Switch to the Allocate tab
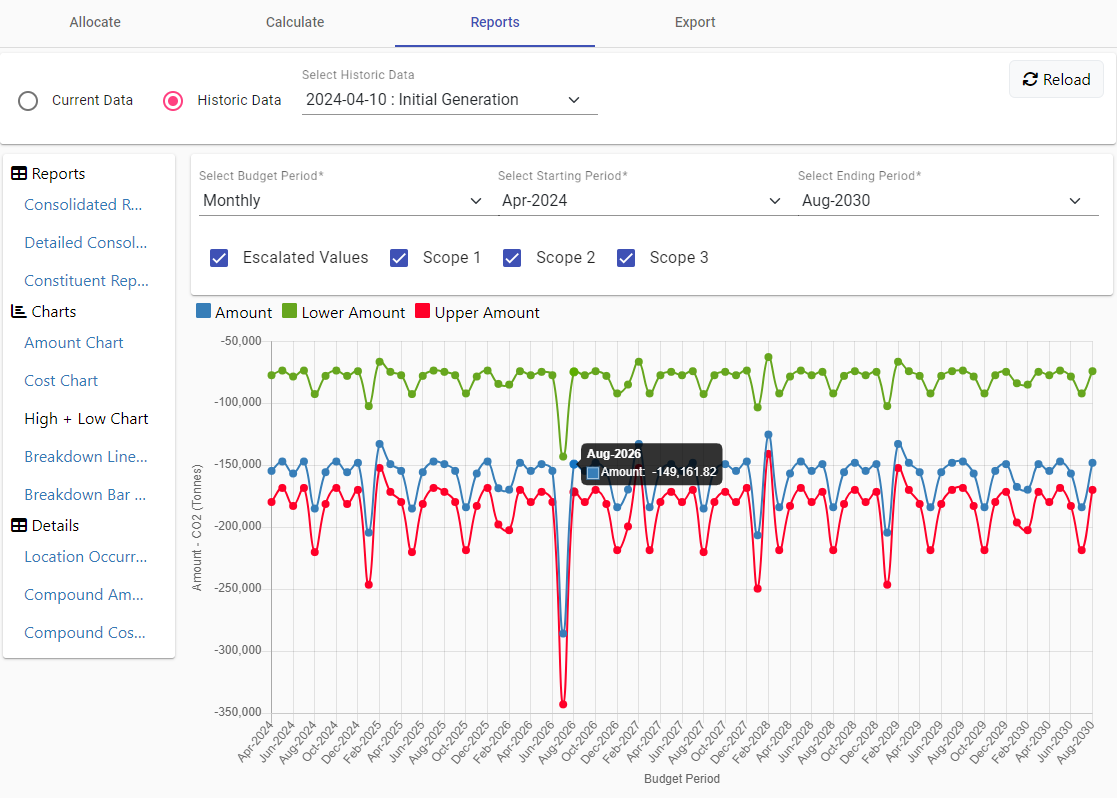 95,22
